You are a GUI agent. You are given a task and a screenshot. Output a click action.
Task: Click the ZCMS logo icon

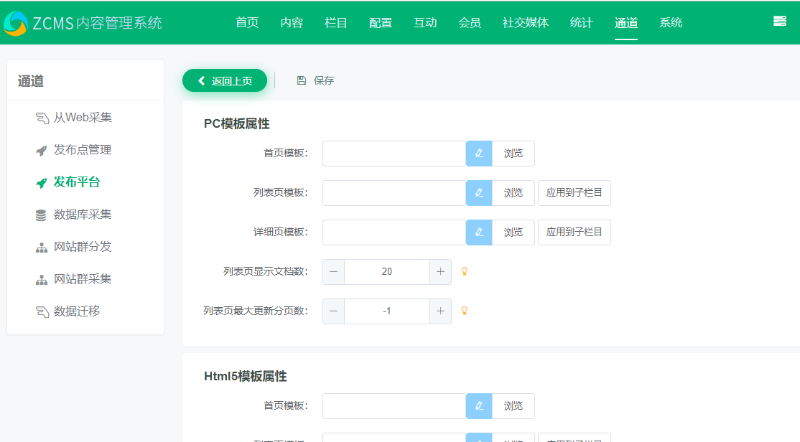tap(16, 22)
